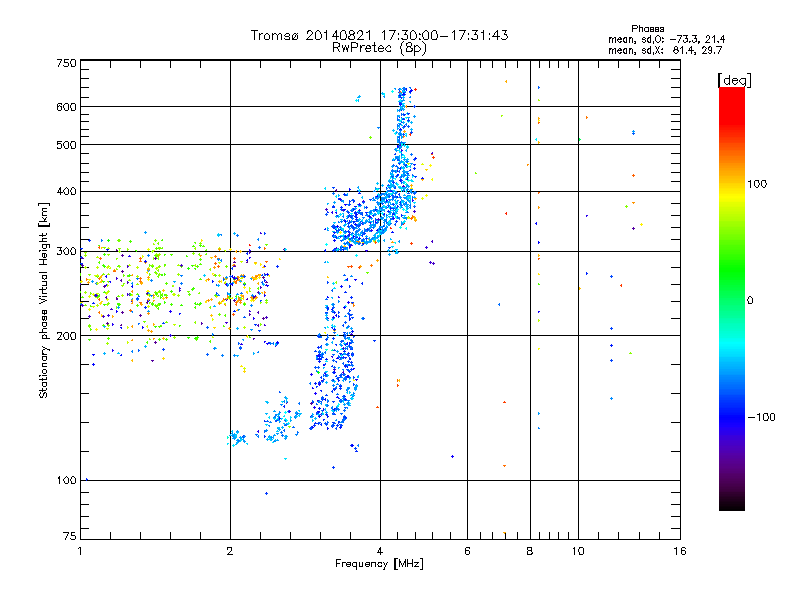Click y-axis tick label '200'

pyautogui.click(x=66, y=336)
